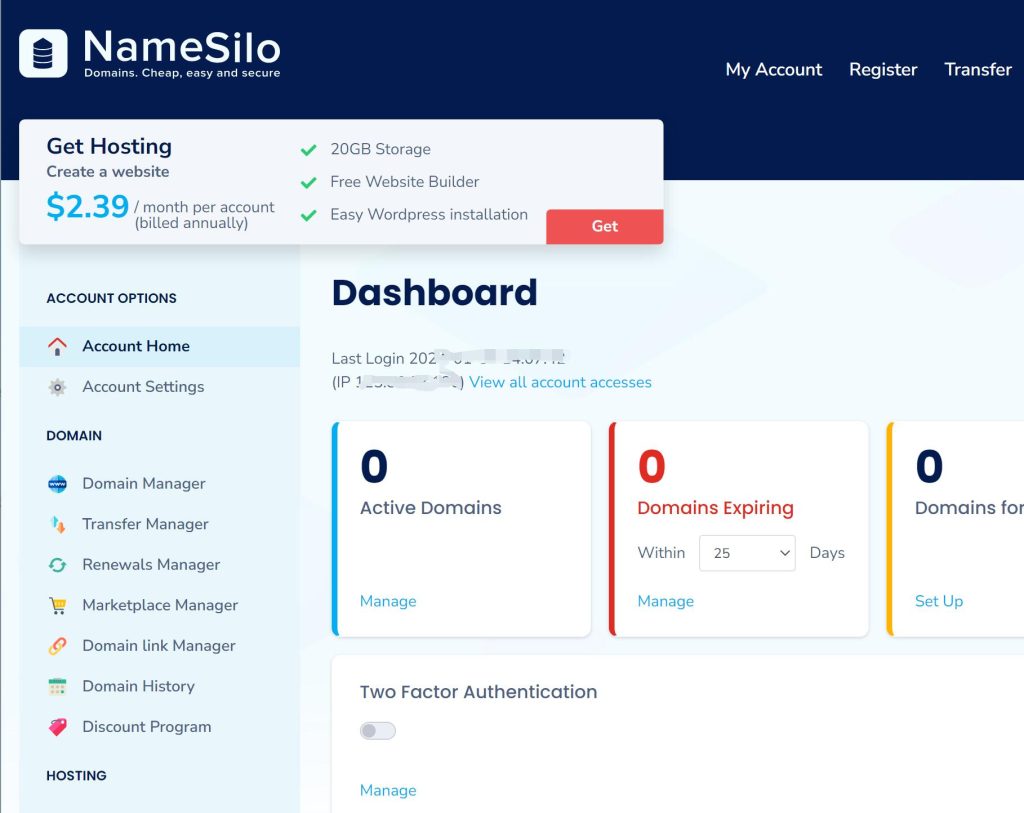Click the Get Hosting heading
The width and height of the screenshot is (1024, 813).
[109, 146]
